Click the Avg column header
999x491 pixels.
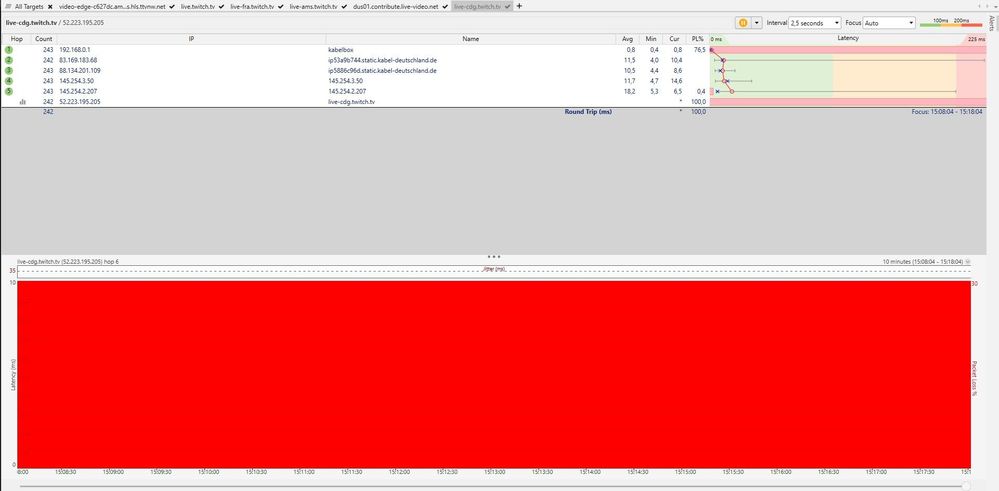tap(628, 39)
